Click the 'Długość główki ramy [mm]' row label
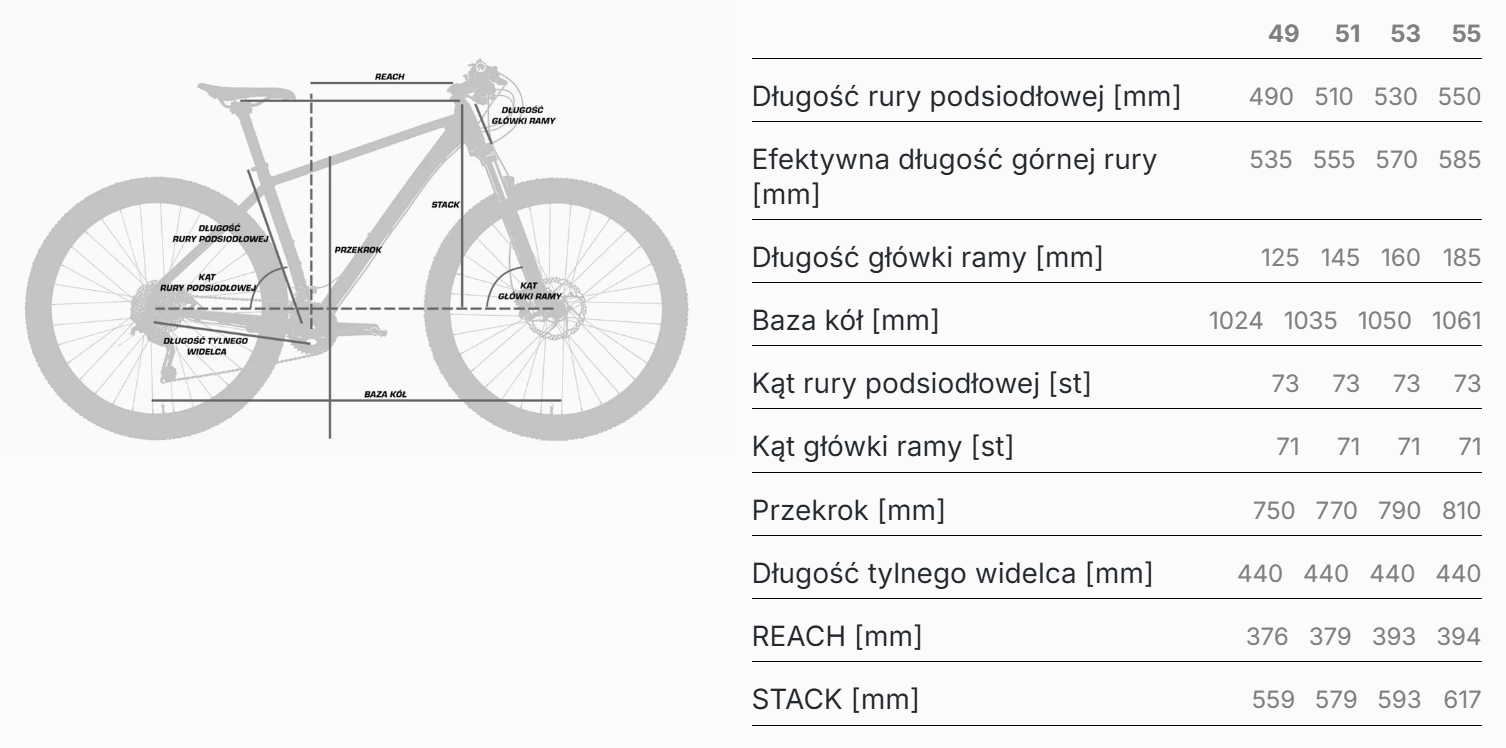Image resolution: width=1506 pixels, height=748 pixels. point(927,257)
